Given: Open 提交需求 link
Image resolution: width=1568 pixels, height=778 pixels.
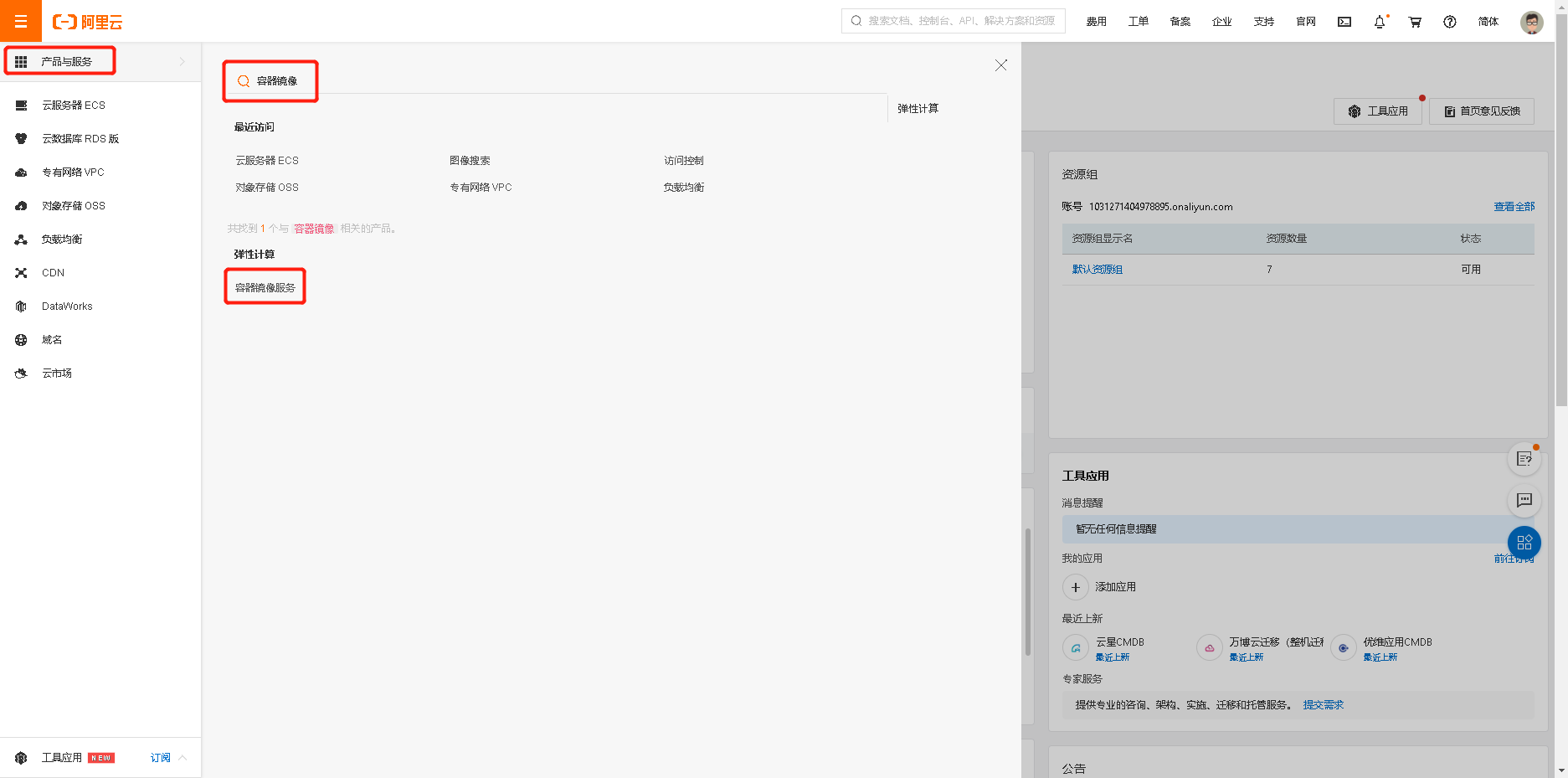Looking at the screenshot, I should coord(1323,705).
